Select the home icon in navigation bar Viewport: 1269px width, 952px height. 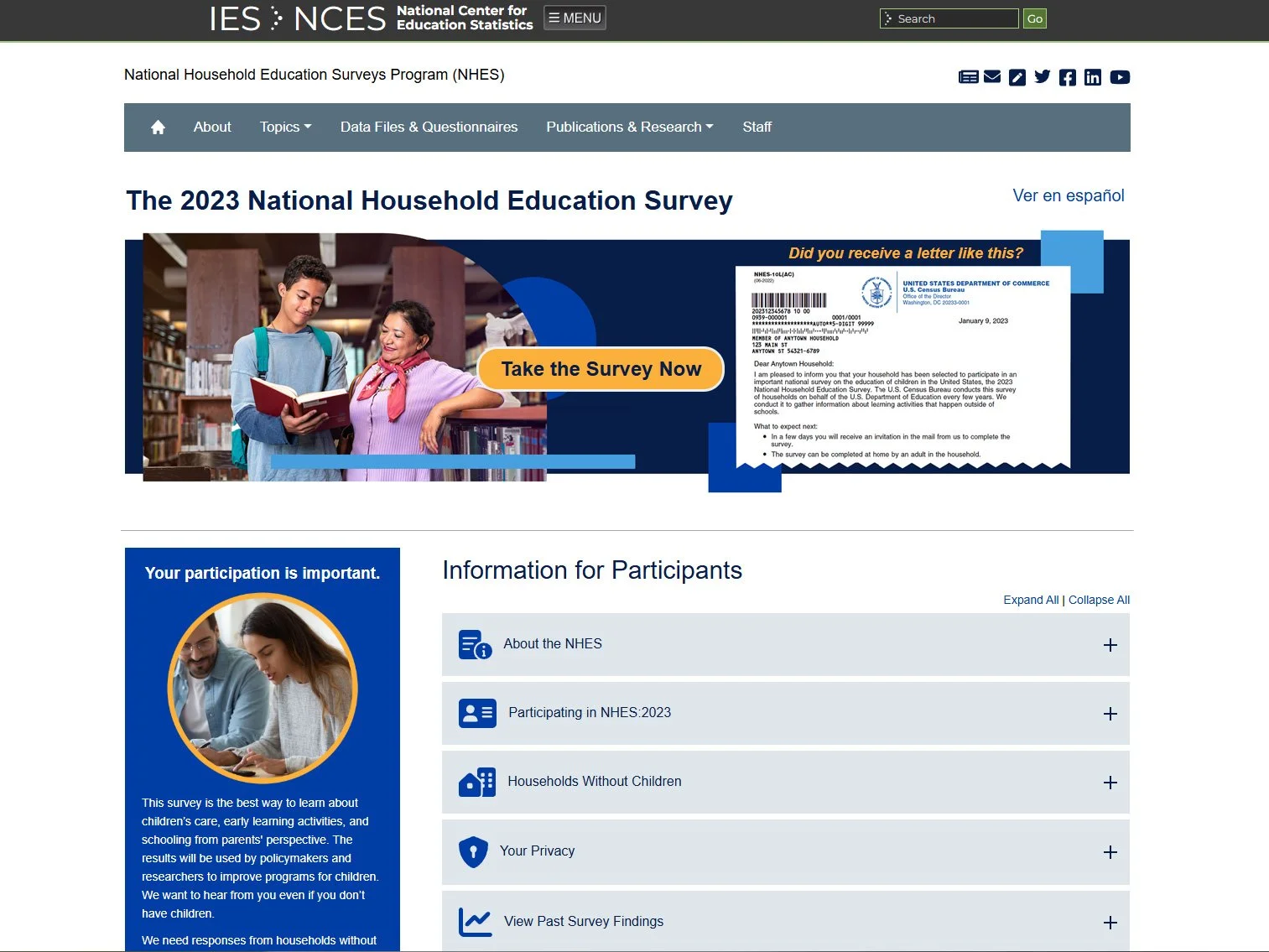tap(158, 127)
